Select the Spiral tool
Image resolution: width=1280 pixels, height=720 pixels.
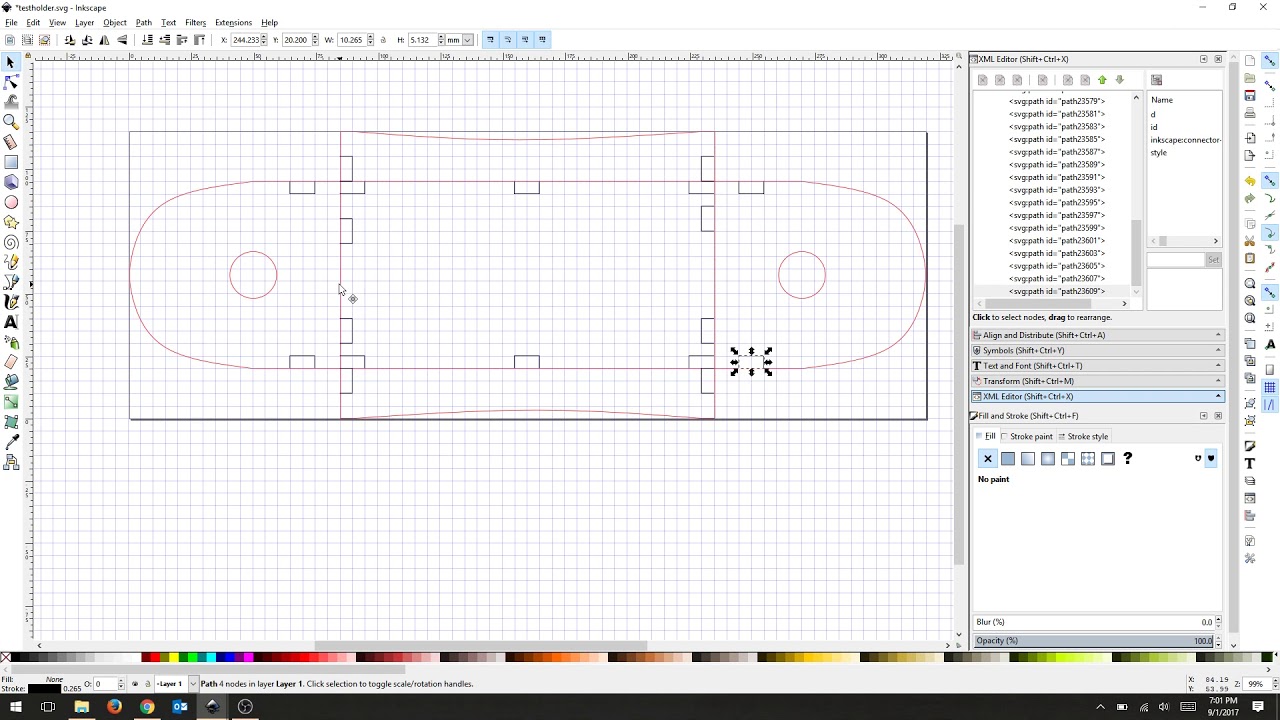click(11, 242)
